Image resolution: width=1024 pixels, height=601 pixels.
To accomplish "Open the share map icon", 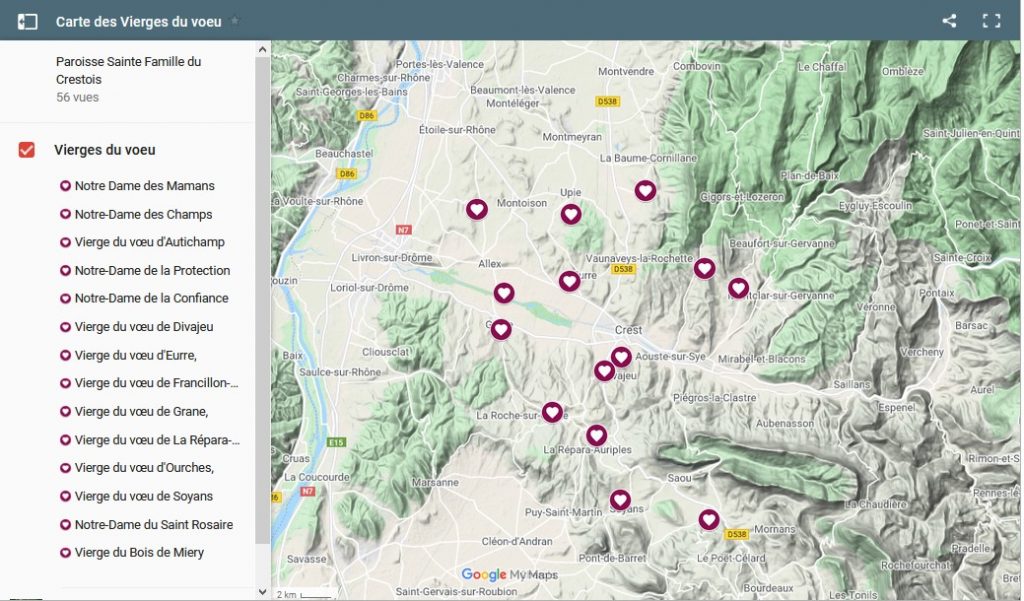I will coord(950,21).
